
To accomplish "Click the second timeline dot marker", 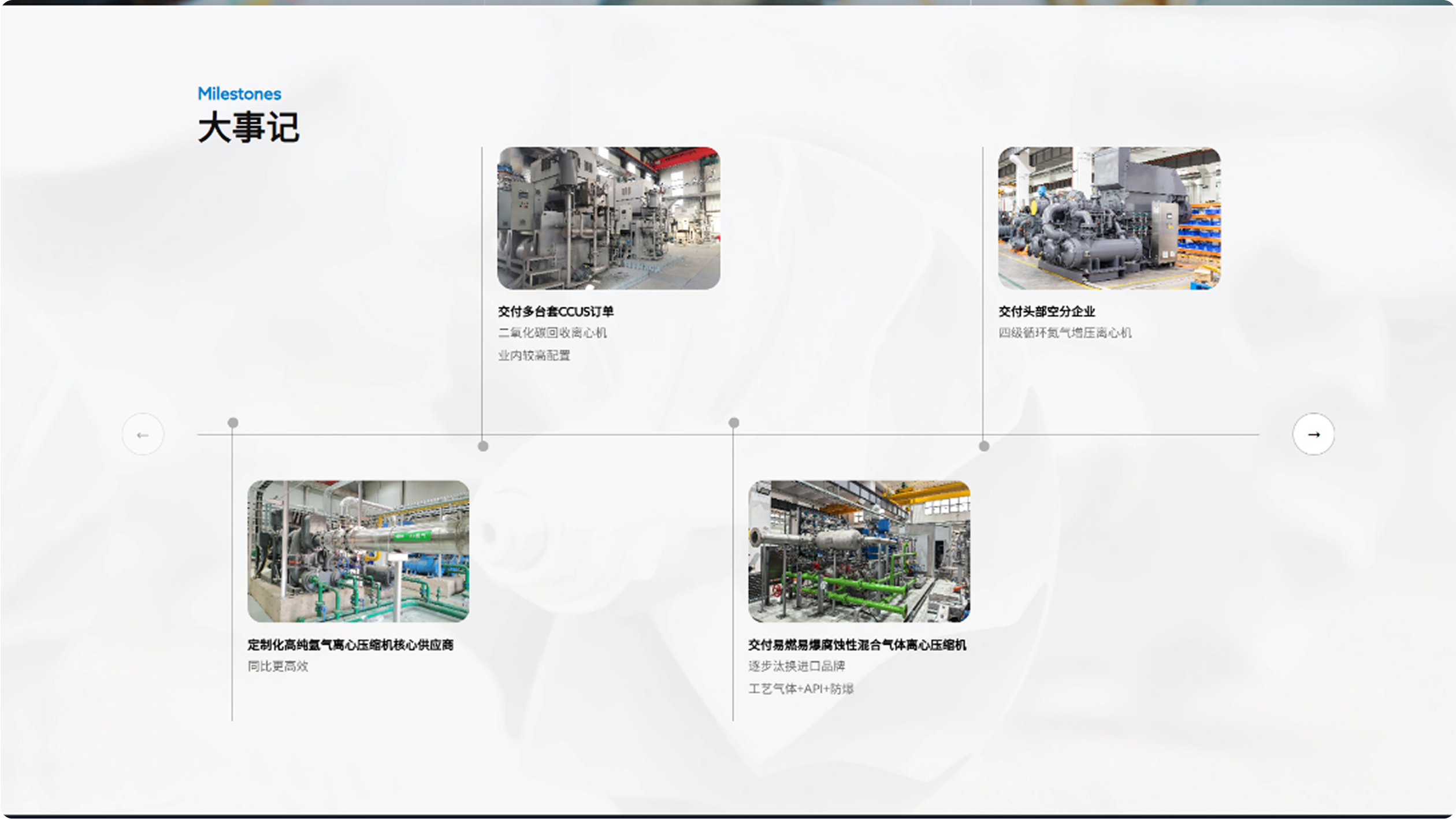I will coord(483,446).
